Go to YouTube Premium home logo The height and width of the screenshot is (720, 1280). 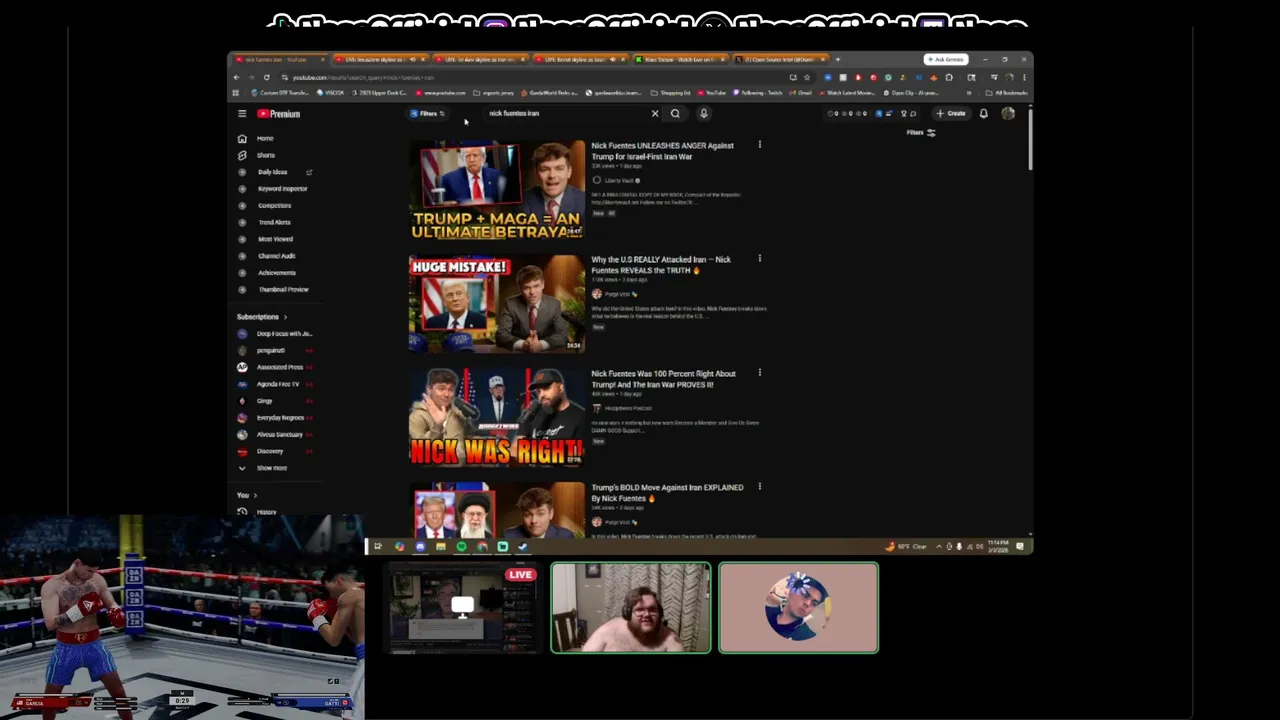click(x=278, y=114)
